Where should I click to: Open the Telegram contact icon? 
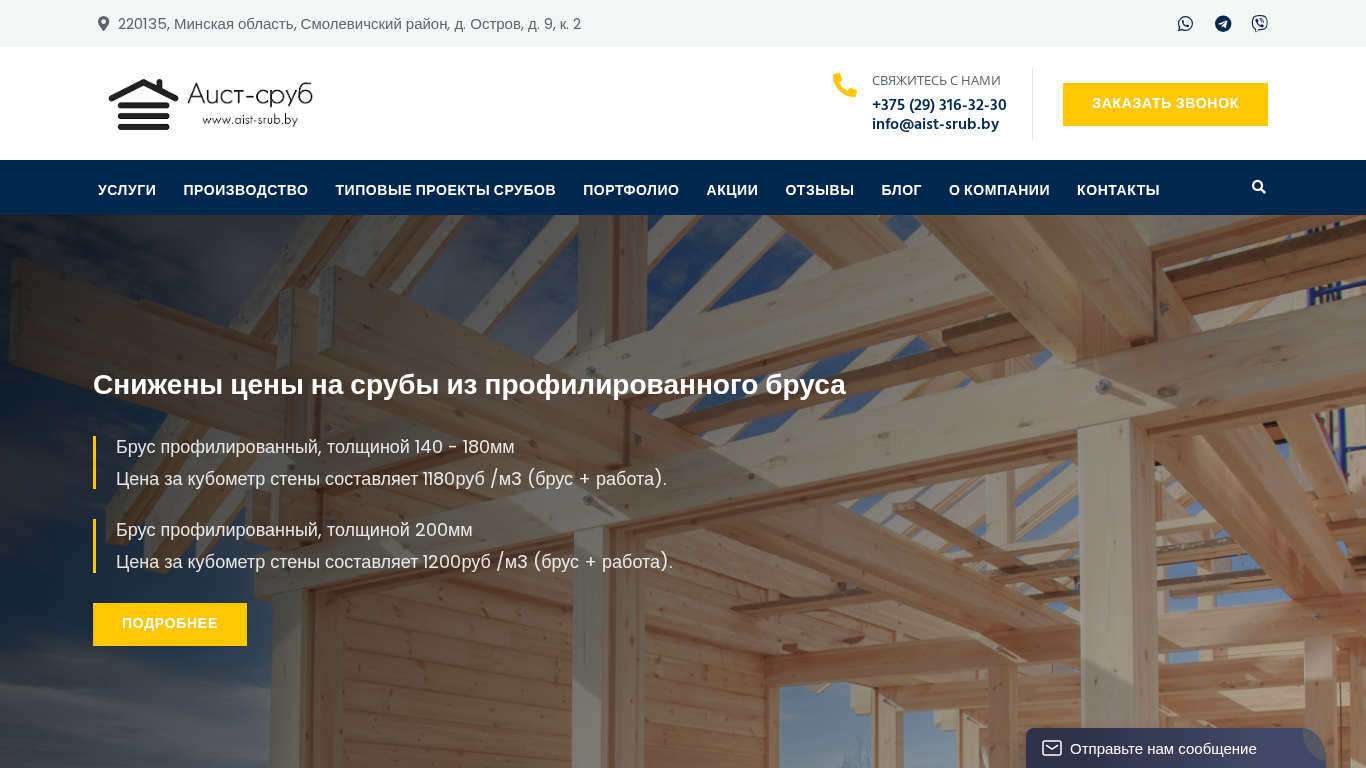tap(1222, 24)
